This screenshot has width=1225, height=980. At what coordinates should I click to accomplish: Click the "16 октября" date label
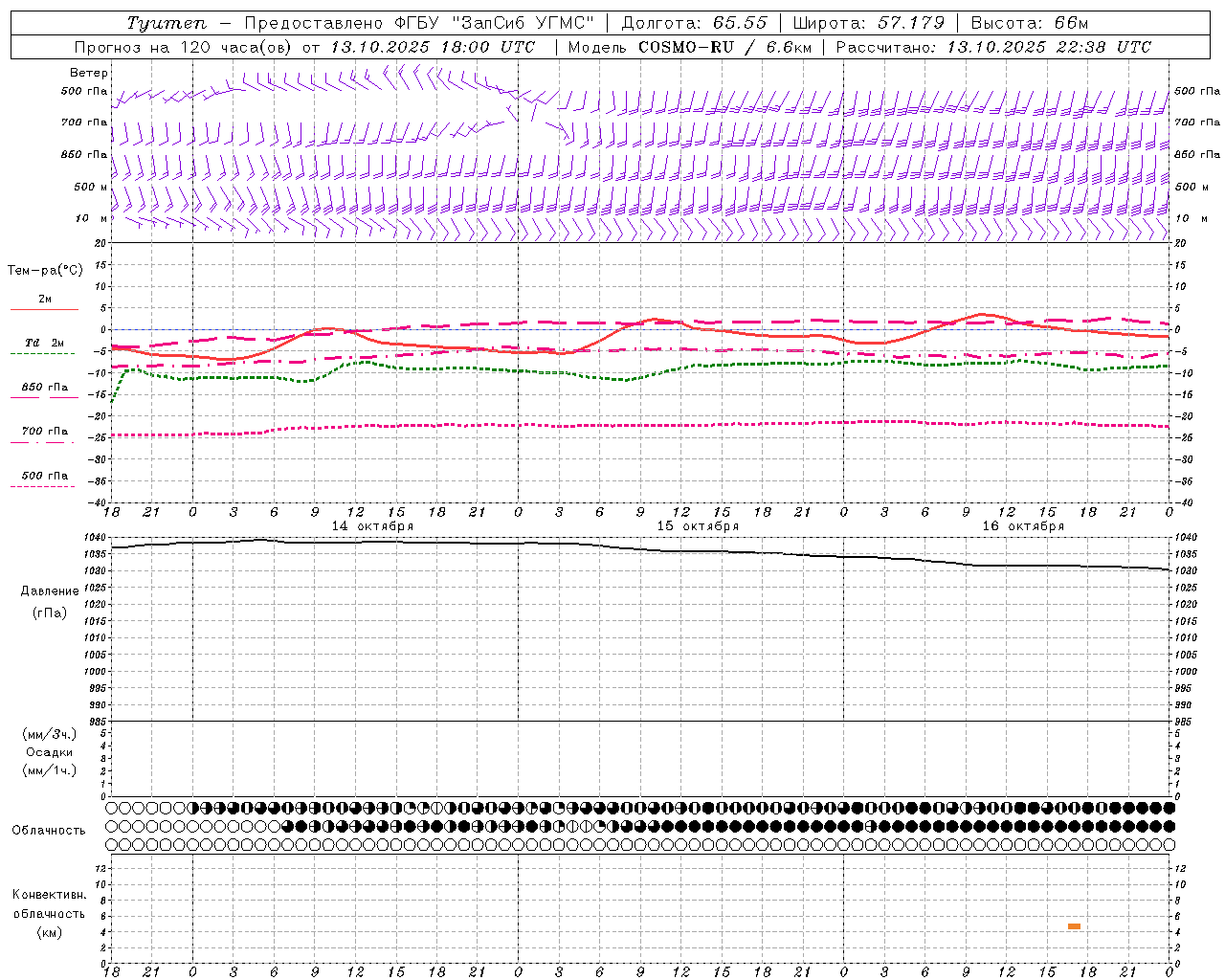[x=1023, y=526]
